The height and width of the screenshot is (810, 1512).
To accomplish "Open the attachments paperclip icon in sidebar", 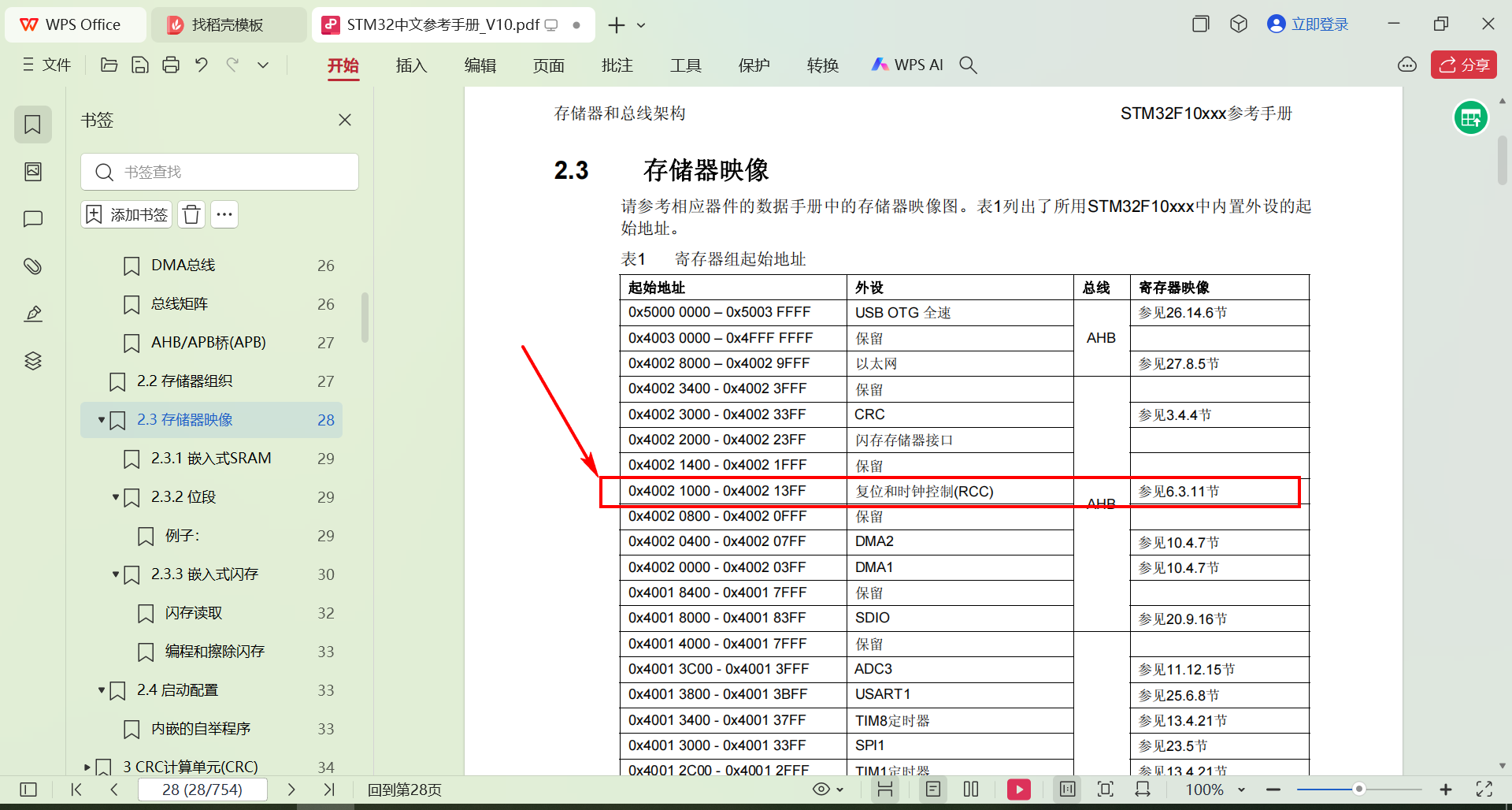I will [32, 266].
